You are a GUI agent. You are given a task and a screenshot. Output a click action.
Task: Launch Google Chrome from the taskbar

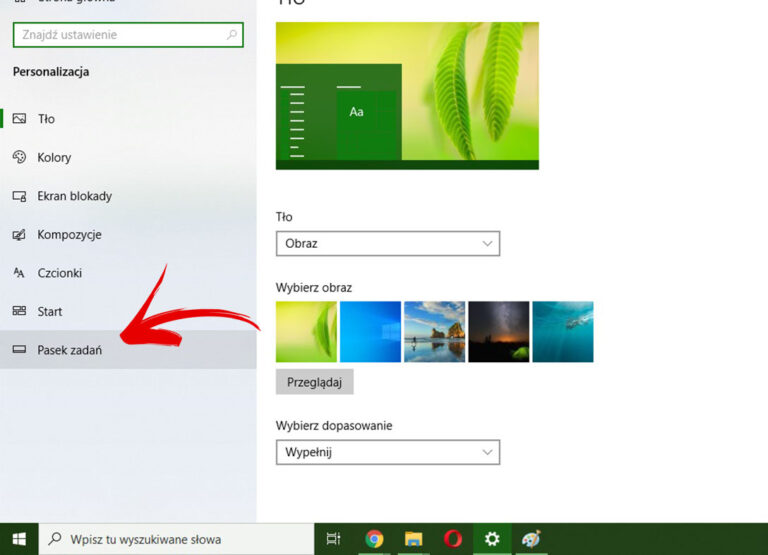(x=374, y=539)
